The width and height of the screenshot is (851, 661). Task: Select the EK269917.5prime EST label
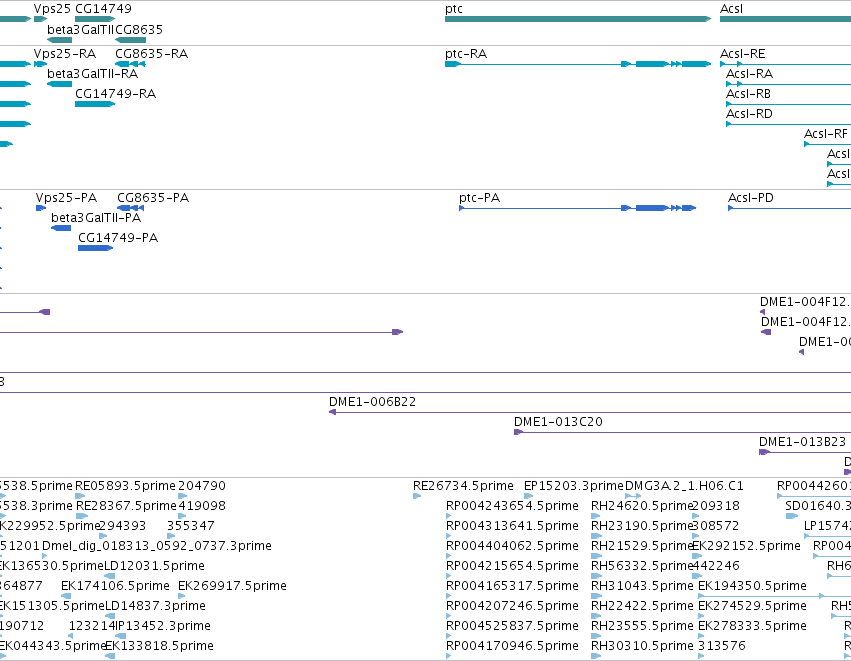232,586
